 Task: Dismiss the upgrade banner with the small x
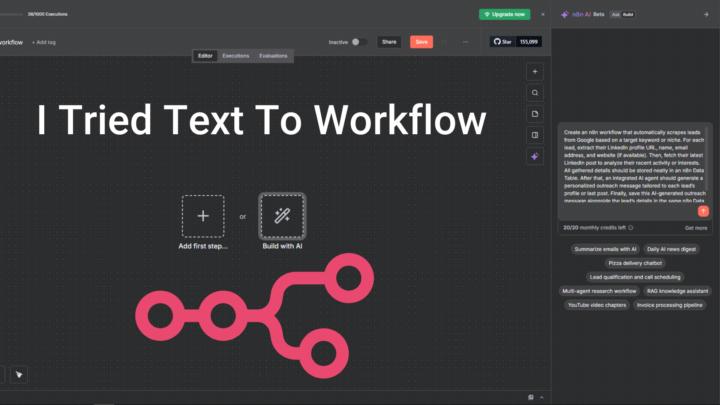click(x=543, y=14)
